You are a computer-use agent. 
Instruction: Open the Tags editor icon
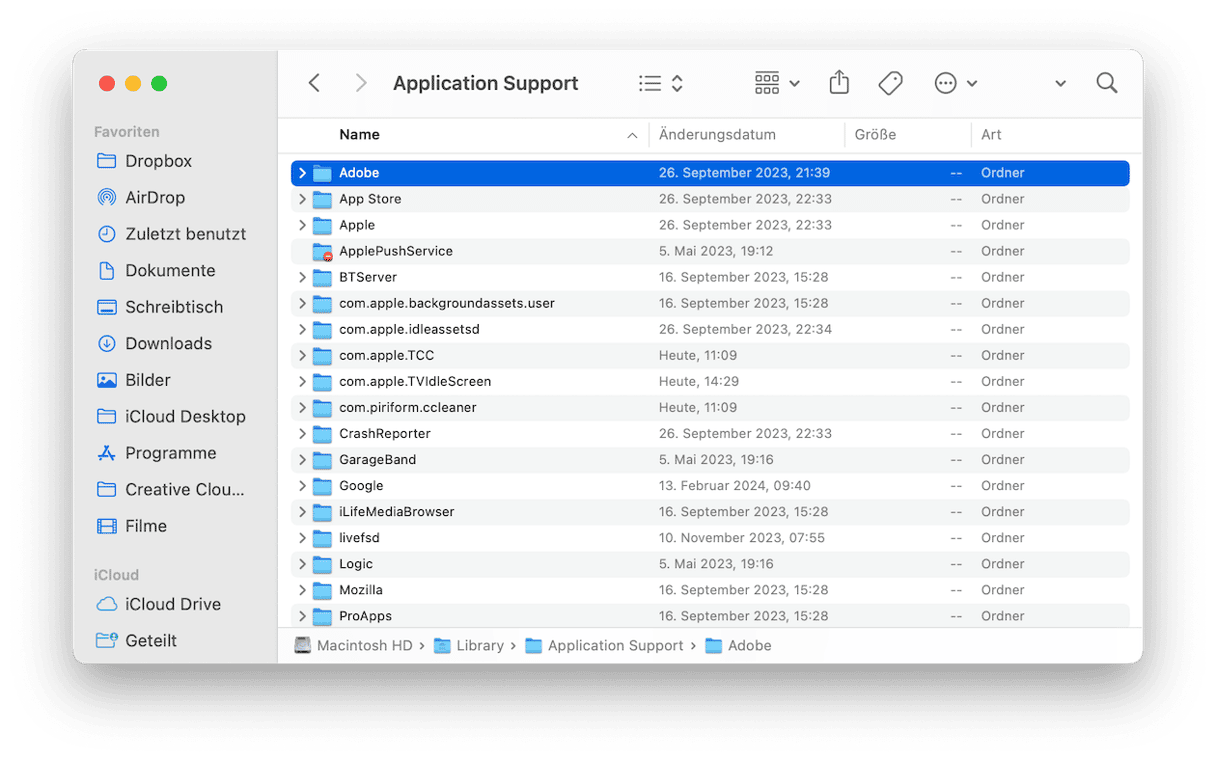tap(890, 84)
